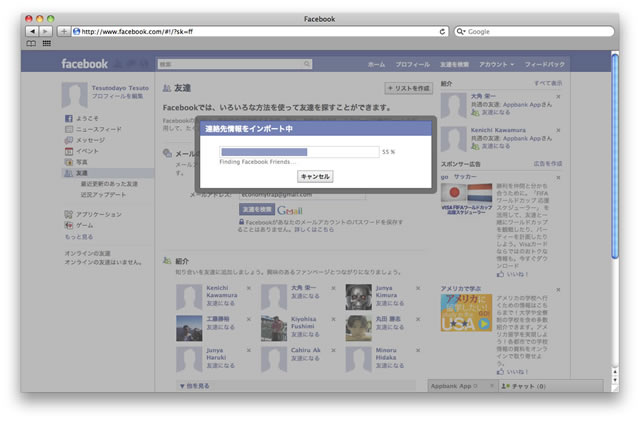Viewport: 640px width, 421px height.
Task: Click Kiyohisa Fushimi's profile photo
Action: 274,328
